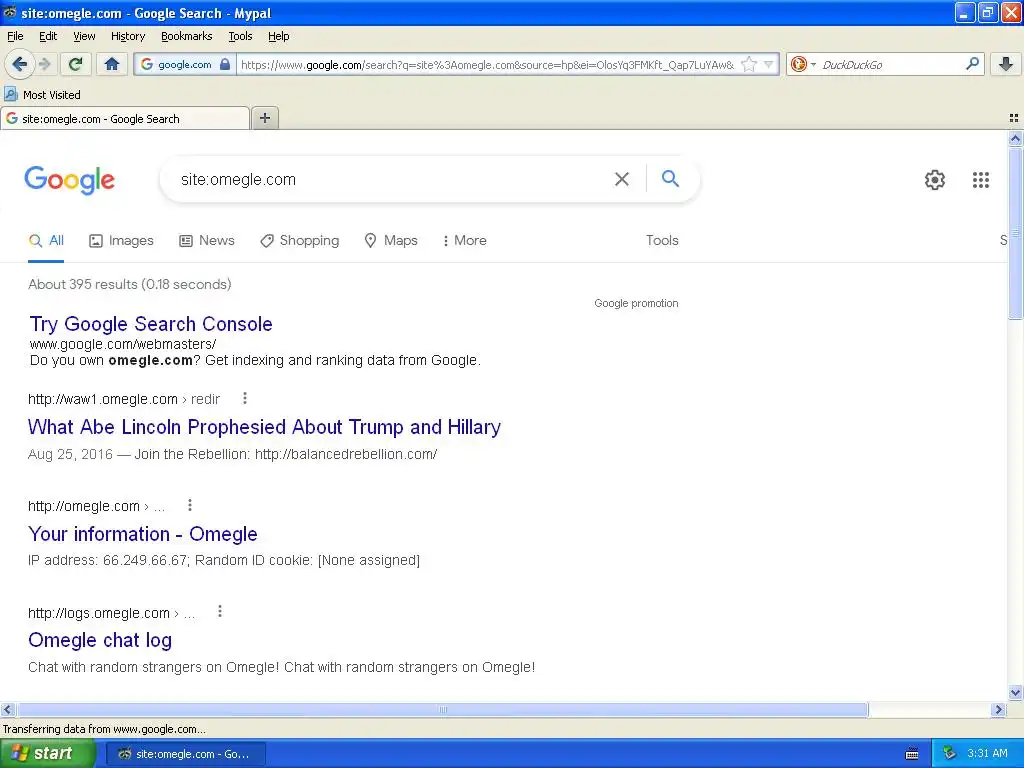The width and height of the screenshot is (1024, 768).
Task: Open the Google apps grid
Action: [x=980, y=180]
